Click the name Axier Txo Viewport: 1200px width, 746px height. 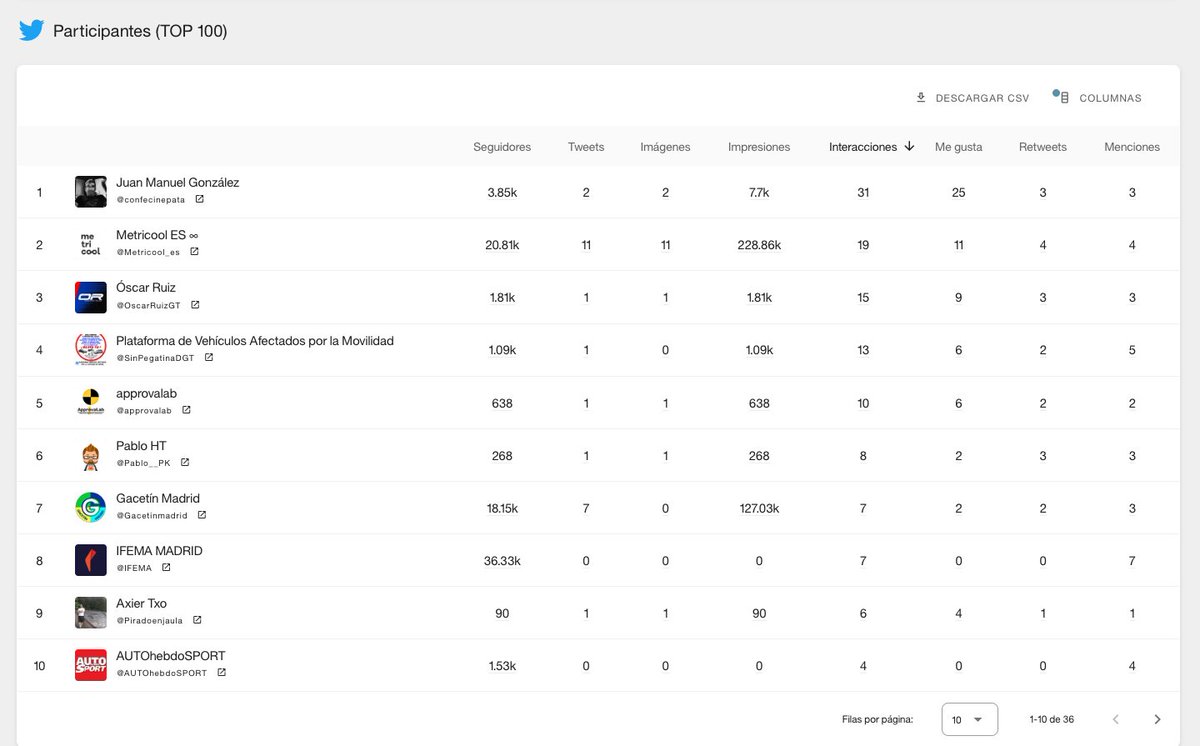click(x=141, y=604)
